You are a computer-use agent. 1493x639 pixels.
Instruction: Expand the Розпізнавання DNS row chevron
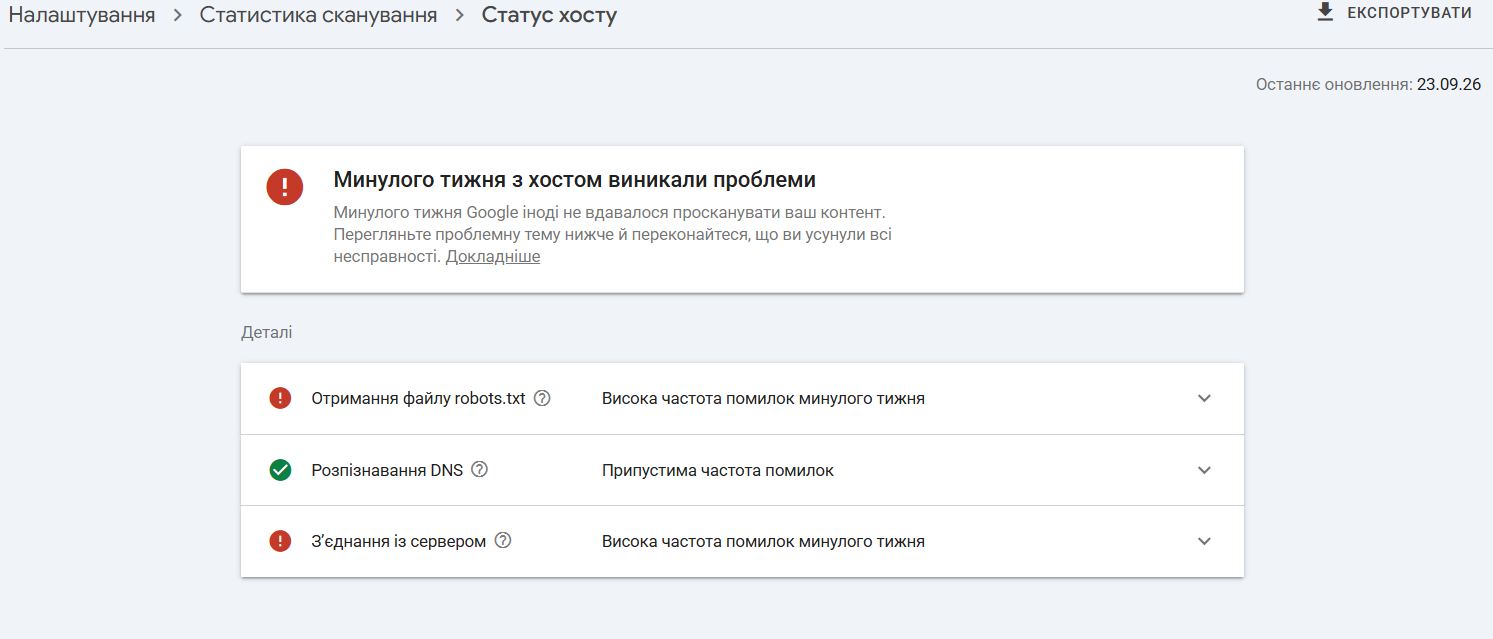[x=1204, y=470]
